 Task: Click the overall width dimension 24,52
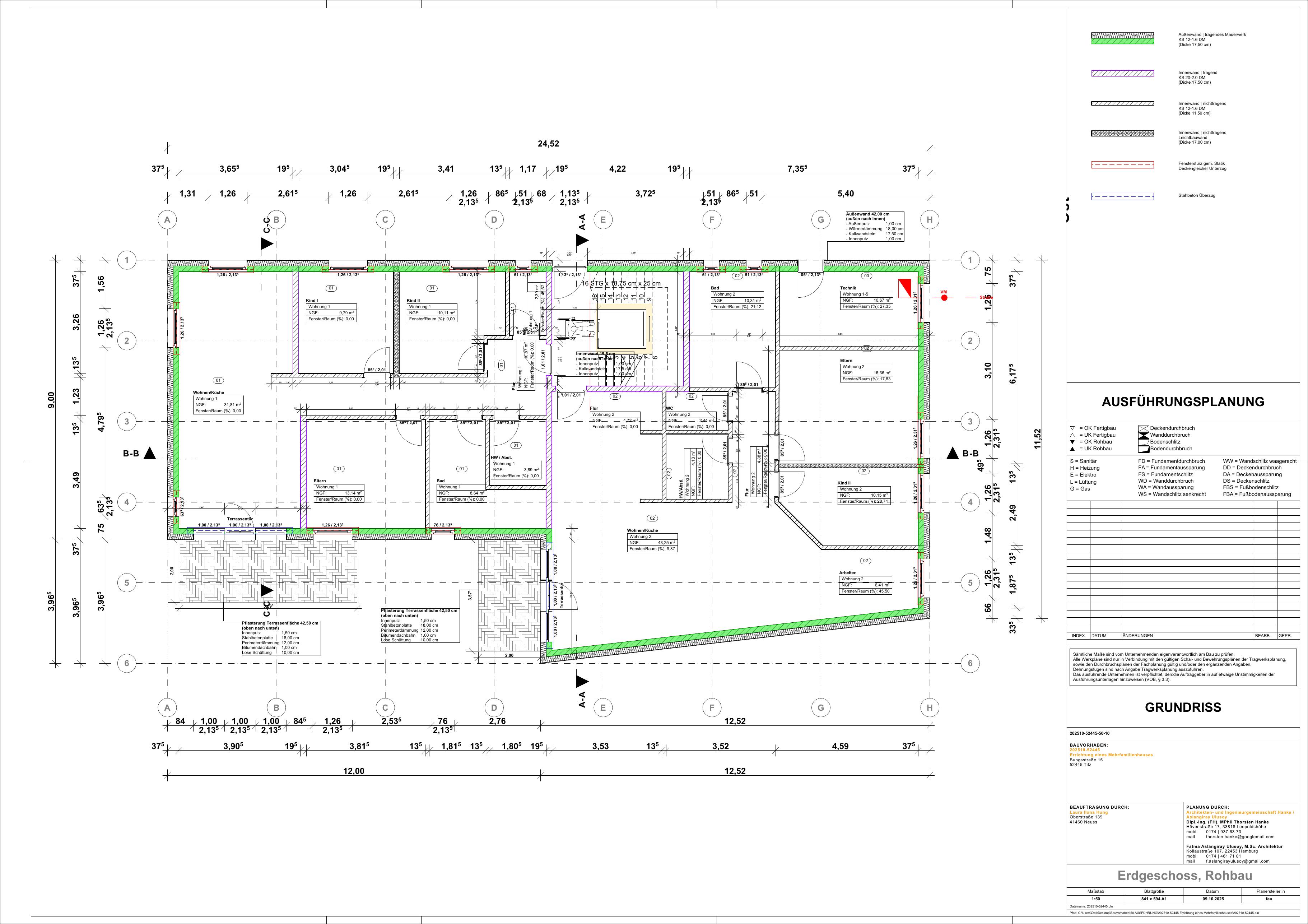548,144
